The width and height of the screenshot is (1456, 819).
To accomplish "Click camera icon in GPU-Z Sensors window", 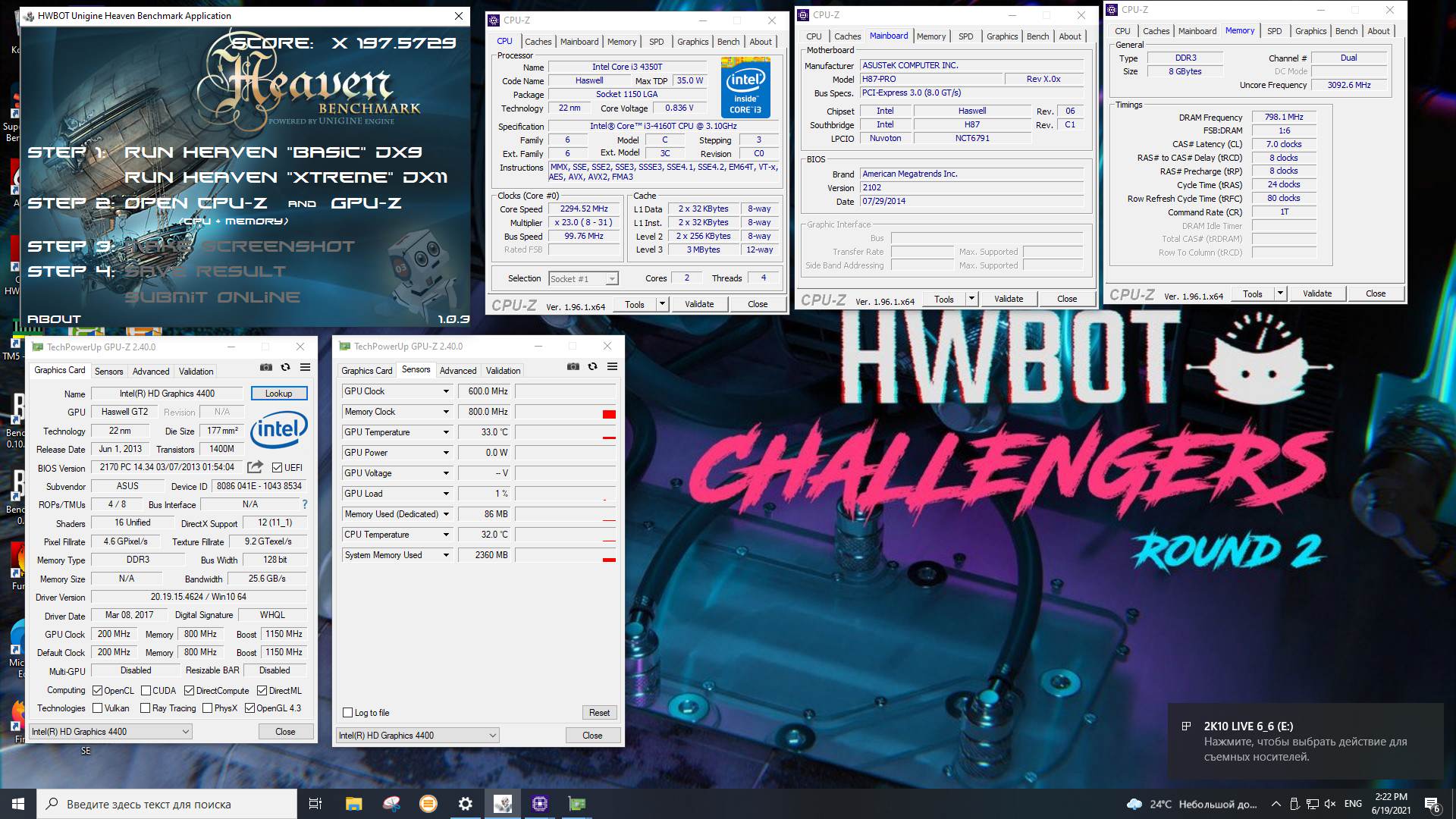I will pyautogui.click(x=573, y=366).
